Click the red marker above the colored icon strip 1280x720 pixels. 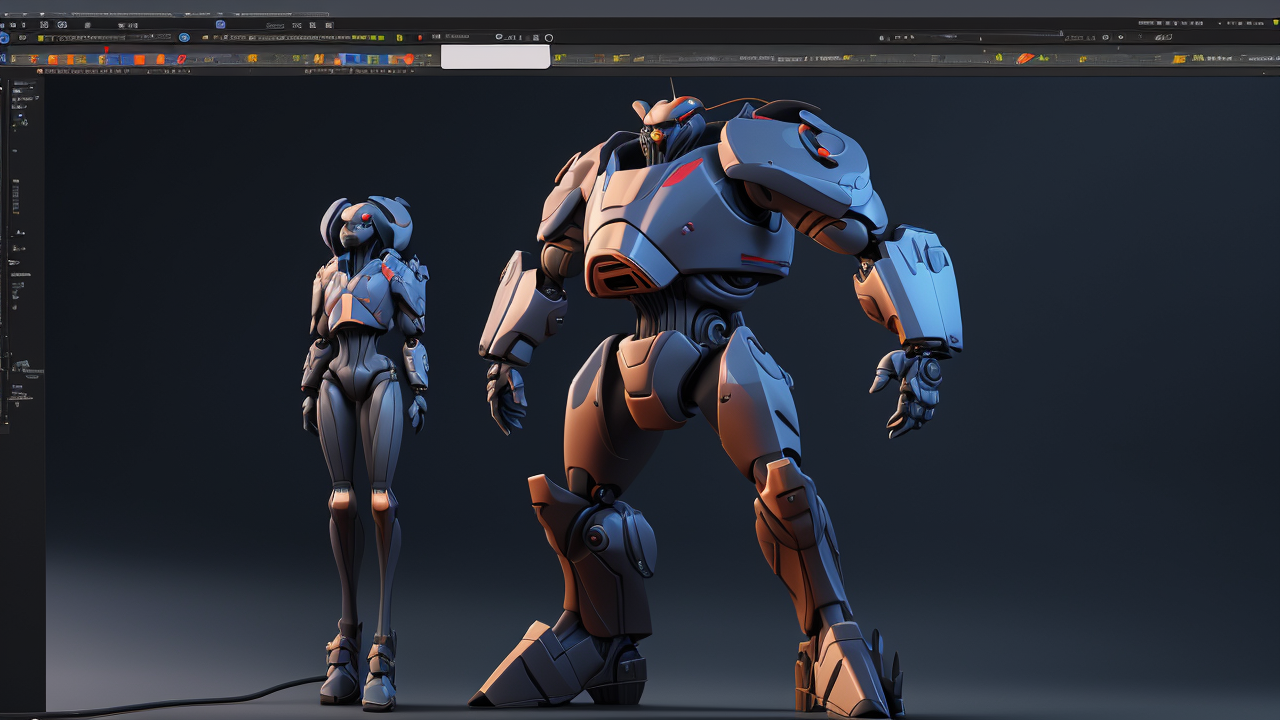(106, 49)
